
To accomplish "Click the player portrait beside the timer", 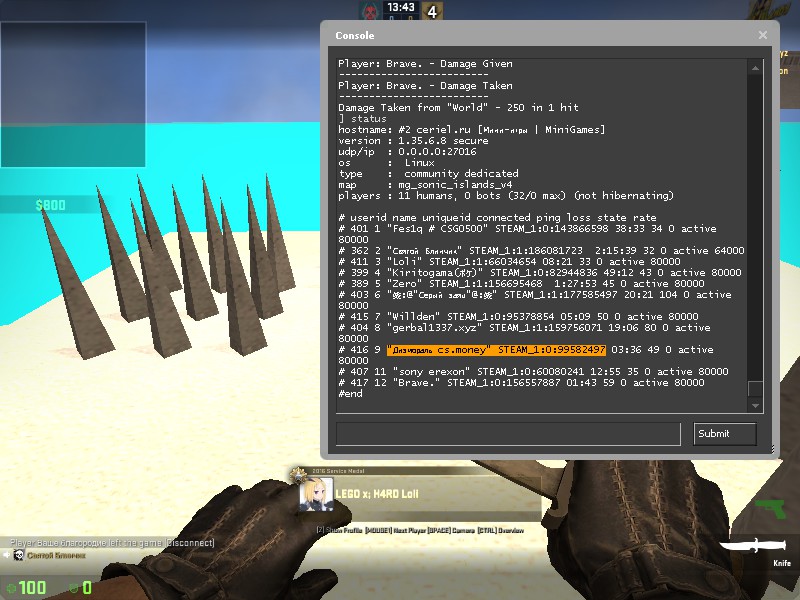I will [x=369, y=11].
